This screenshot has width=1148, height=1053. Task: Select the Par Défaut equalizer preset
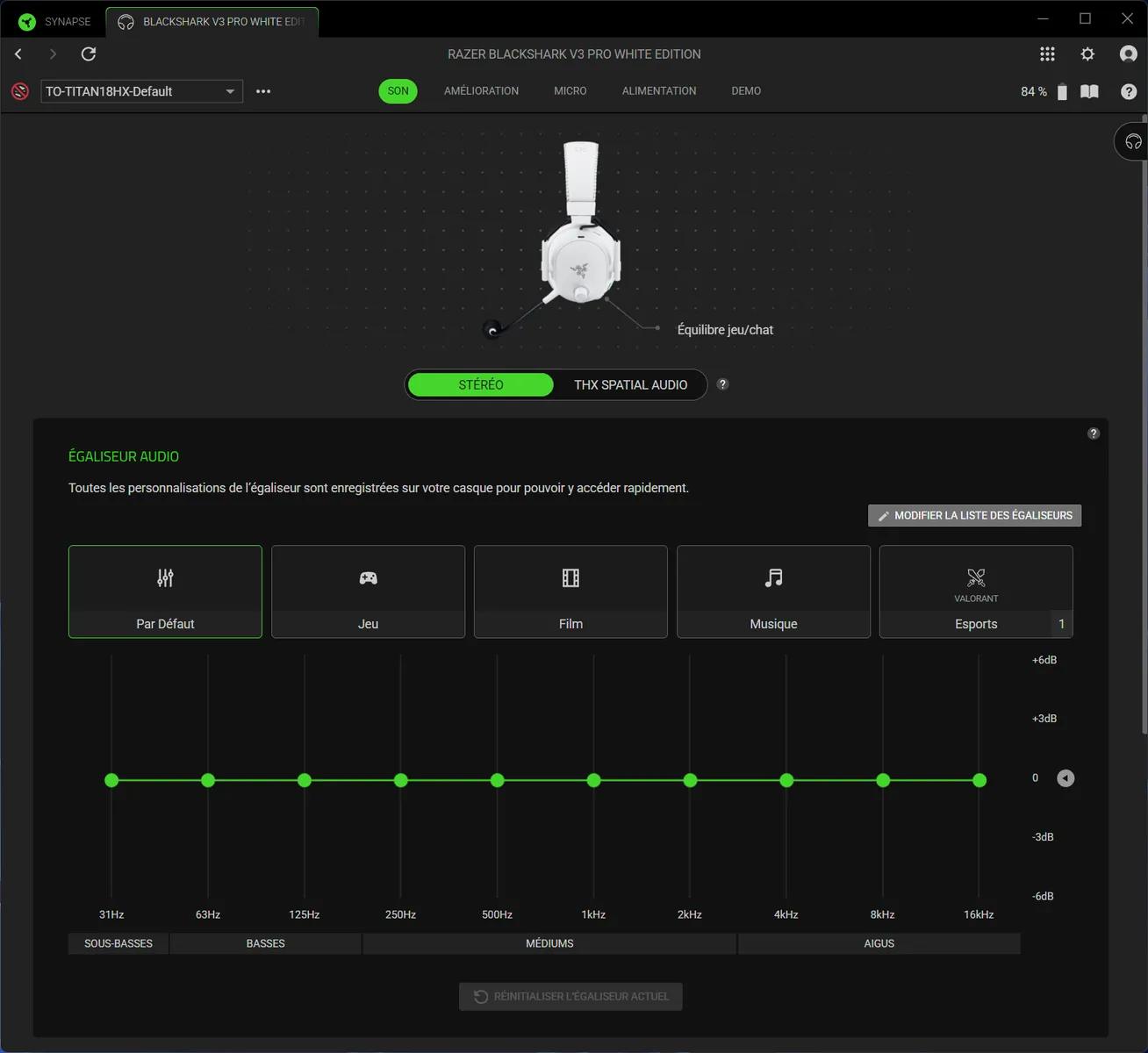165,591
